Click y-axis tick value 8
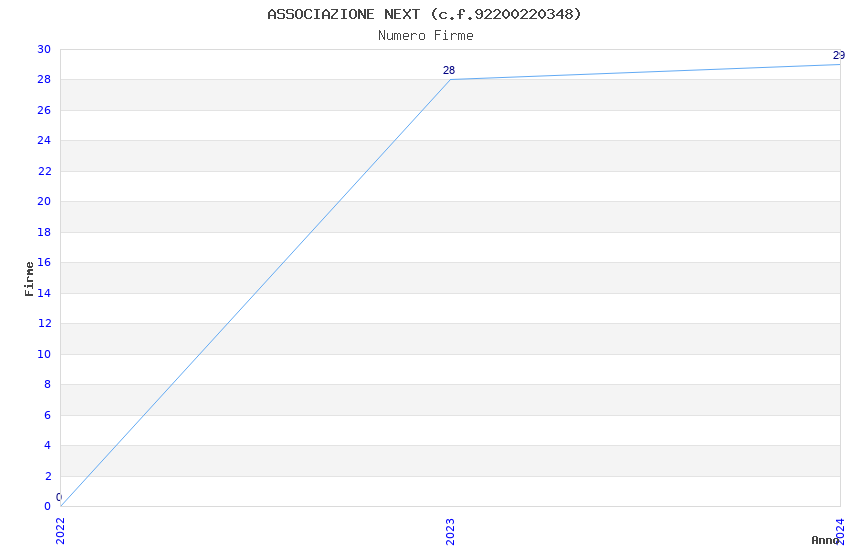 (48, 384)
